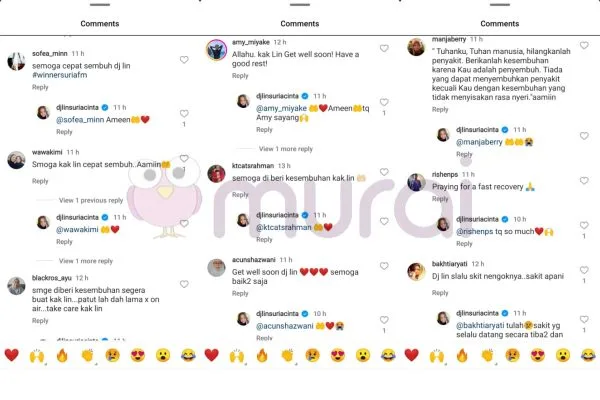
Task: Reply to acunshazwani's get well comment
Action: point(240,294)
